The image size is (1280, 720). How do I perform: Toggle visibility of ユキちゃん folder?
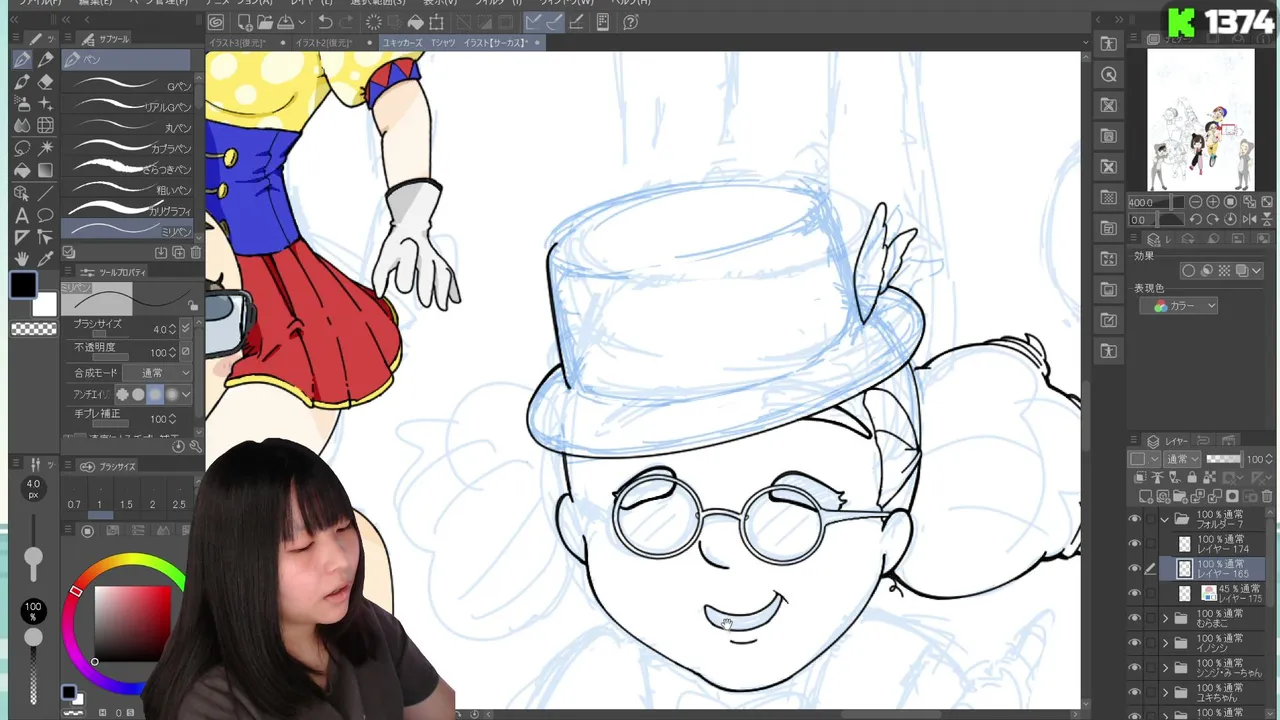point(1134,692)
